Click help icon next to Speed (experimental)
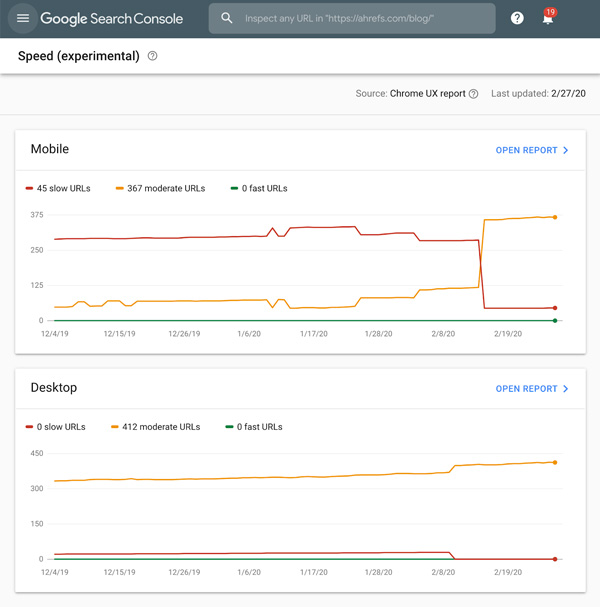Screen dimensions: 600x607 tap(153, 56)
